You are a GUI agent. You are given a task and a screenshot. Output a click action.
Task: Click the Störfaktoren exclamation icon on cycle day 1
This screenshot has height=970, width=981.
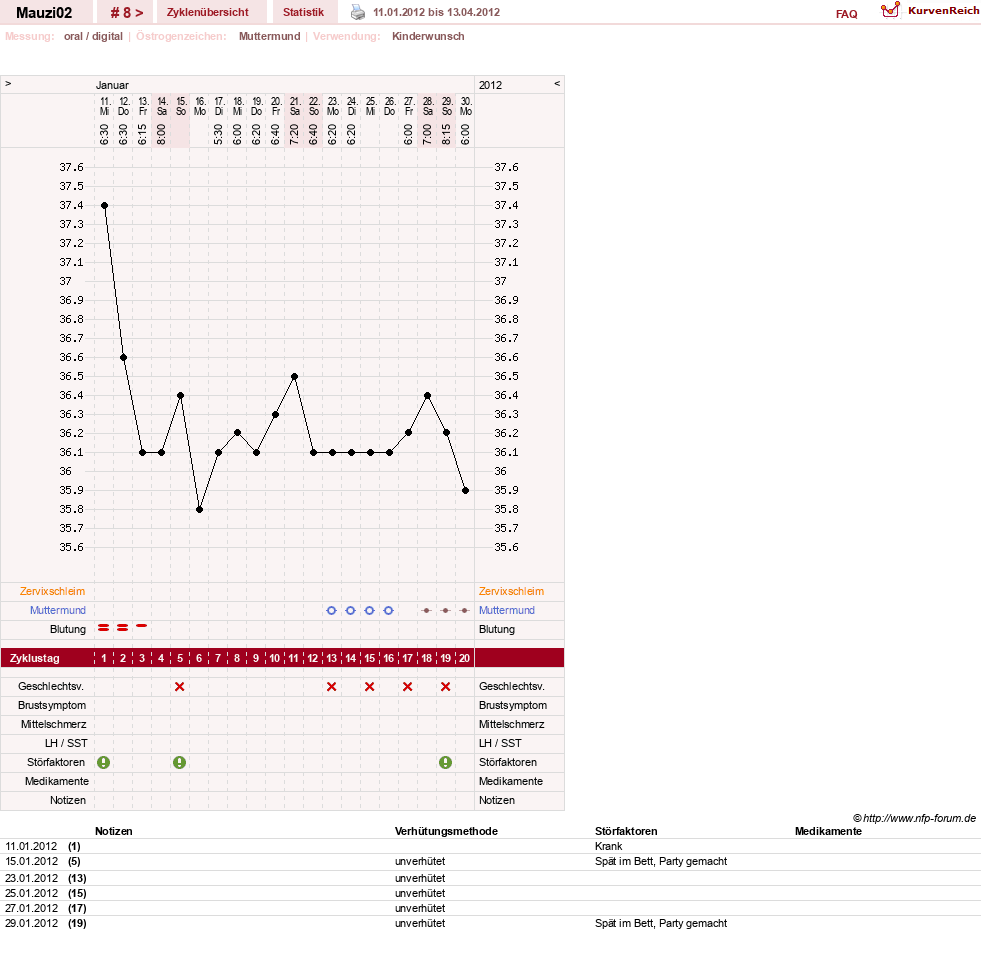[x=104, y=762]
